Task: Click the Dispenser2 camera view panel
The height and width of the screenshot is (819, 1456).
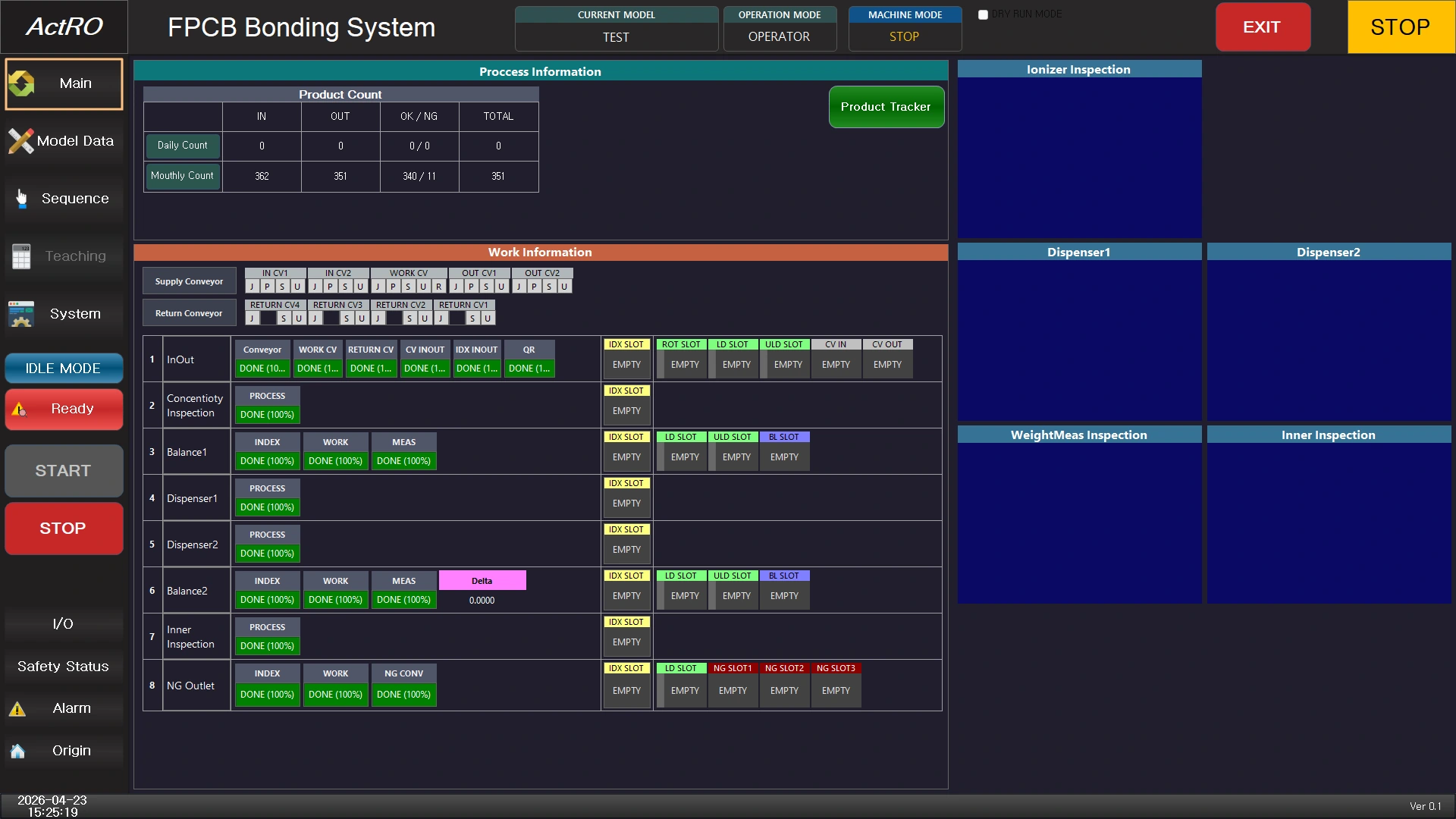Action: coord(1329,340)
